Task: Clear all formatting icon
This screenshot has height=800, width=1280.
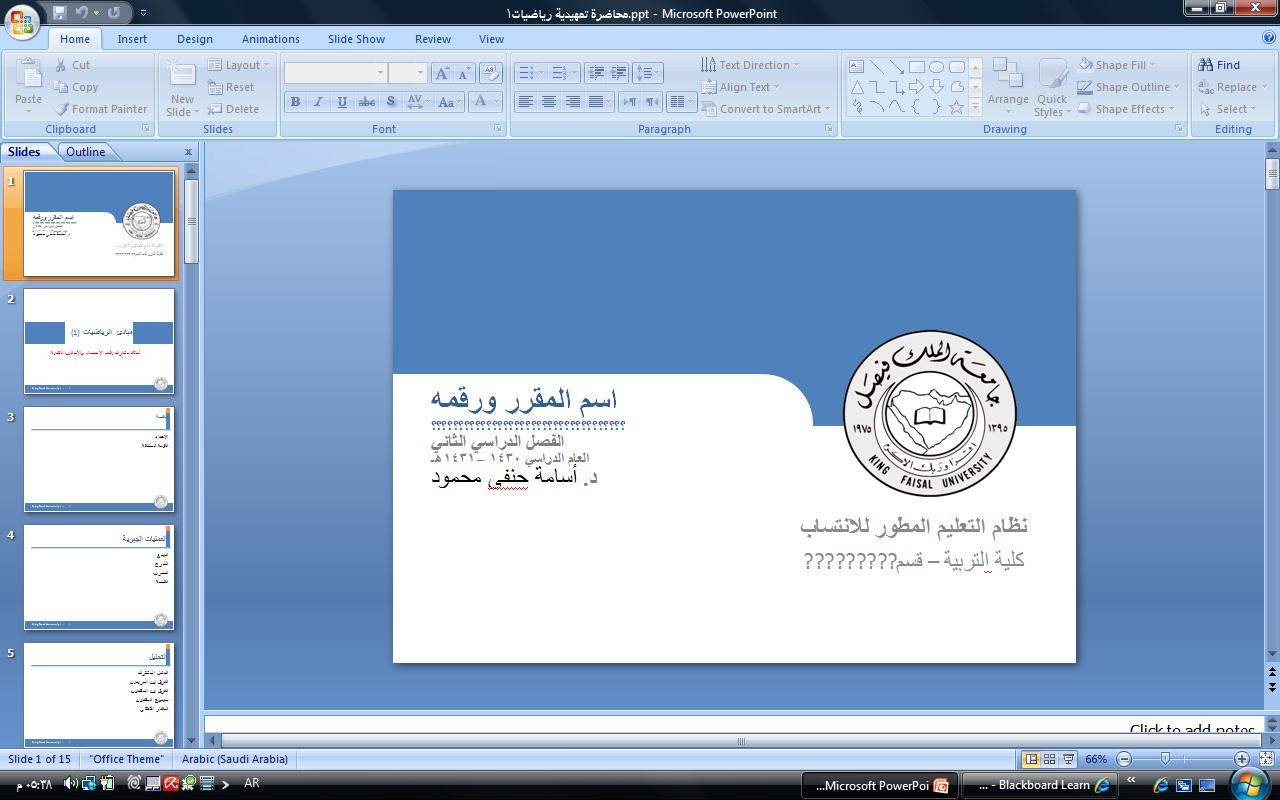Action: 490,73
